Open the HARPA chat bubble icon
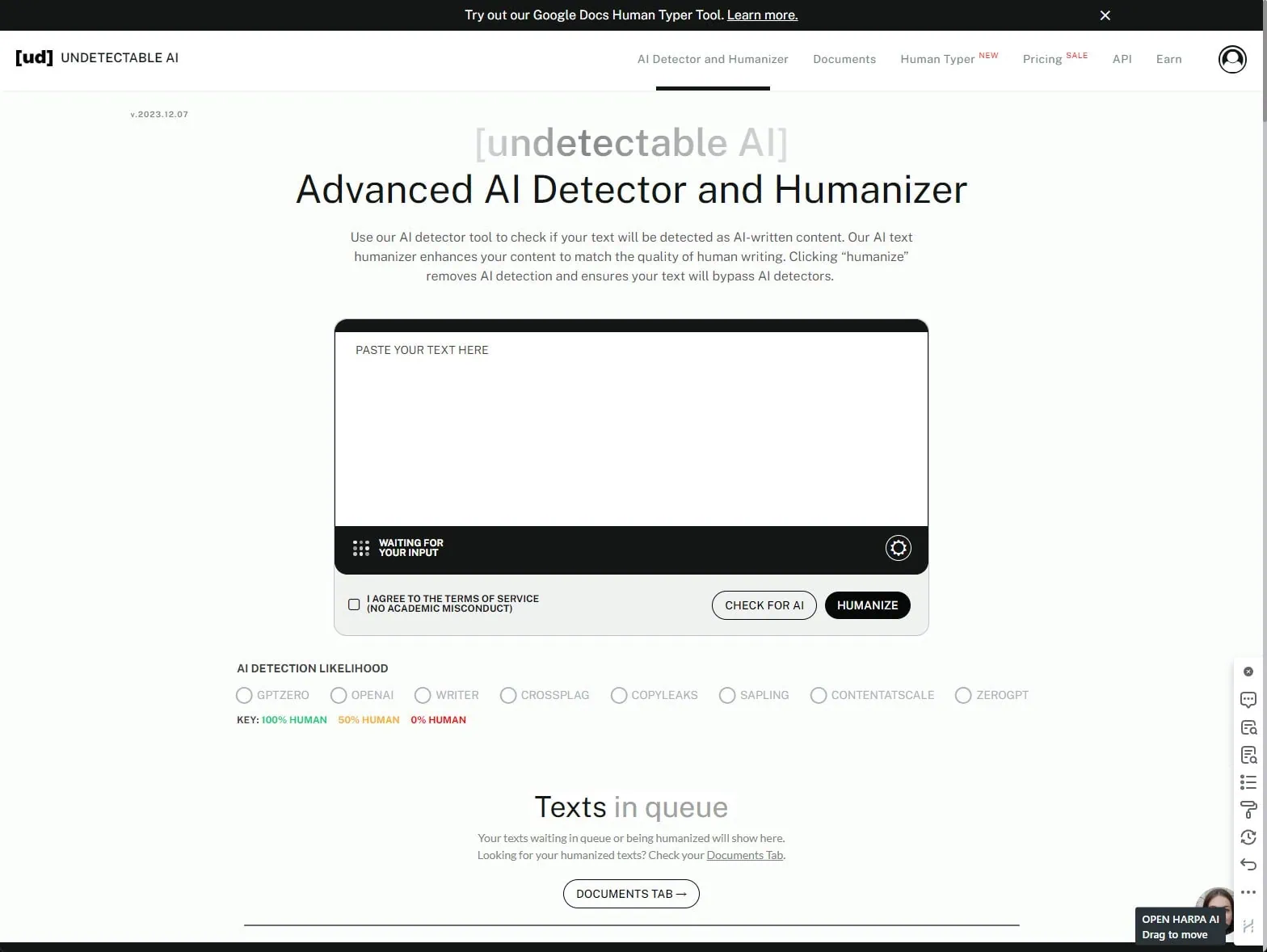 tap(1248, 700)
